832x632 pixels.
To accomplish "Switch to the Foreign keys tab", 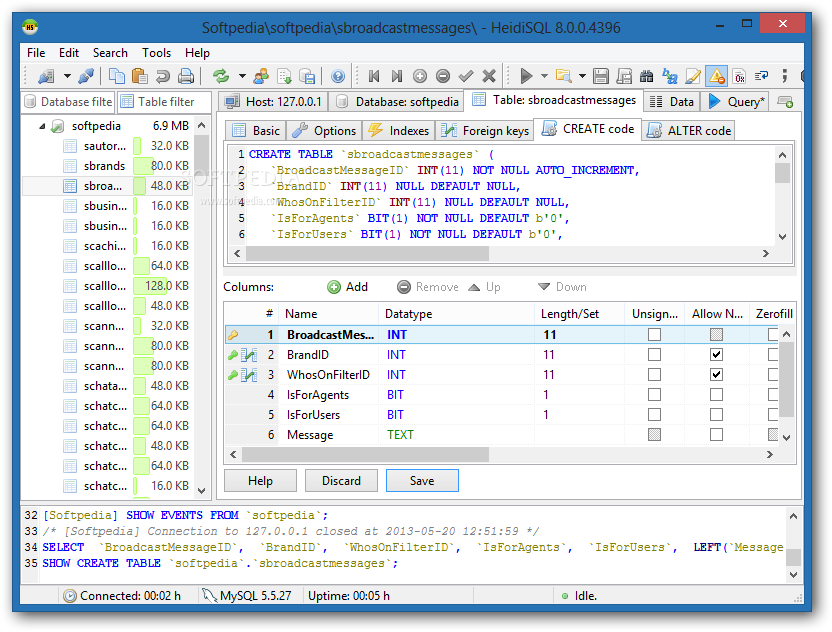I will point(486,131).
